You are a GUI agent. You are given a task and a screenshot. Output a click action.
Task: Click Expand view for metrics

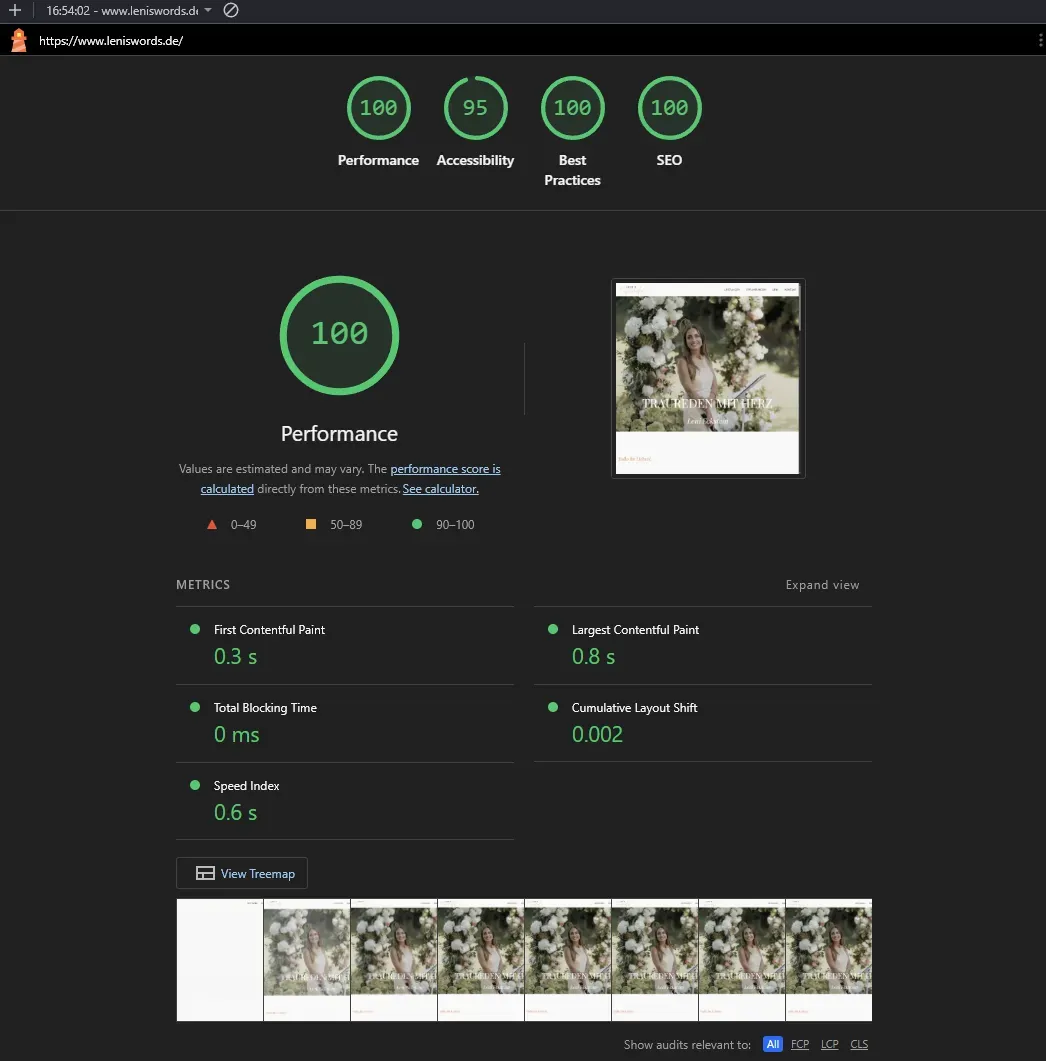pos(822,584)
